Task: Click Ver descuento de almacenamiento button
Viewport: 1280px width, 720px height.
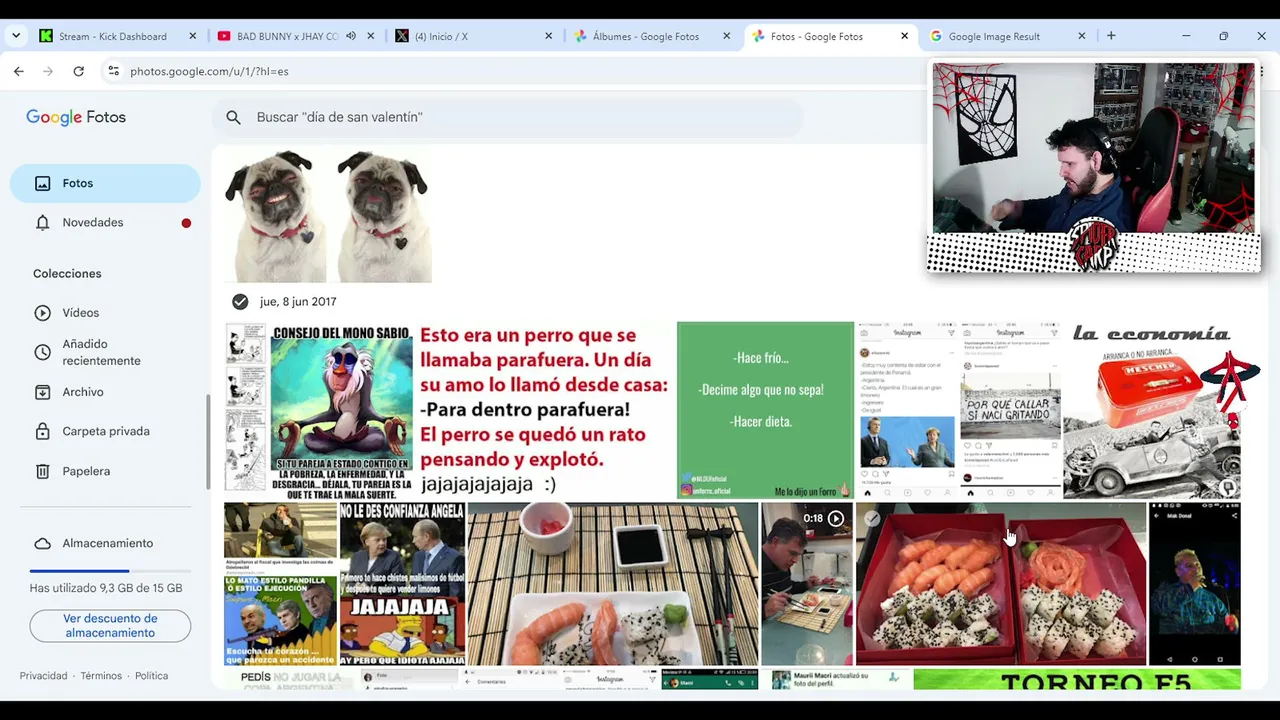Action: point(110,626)
